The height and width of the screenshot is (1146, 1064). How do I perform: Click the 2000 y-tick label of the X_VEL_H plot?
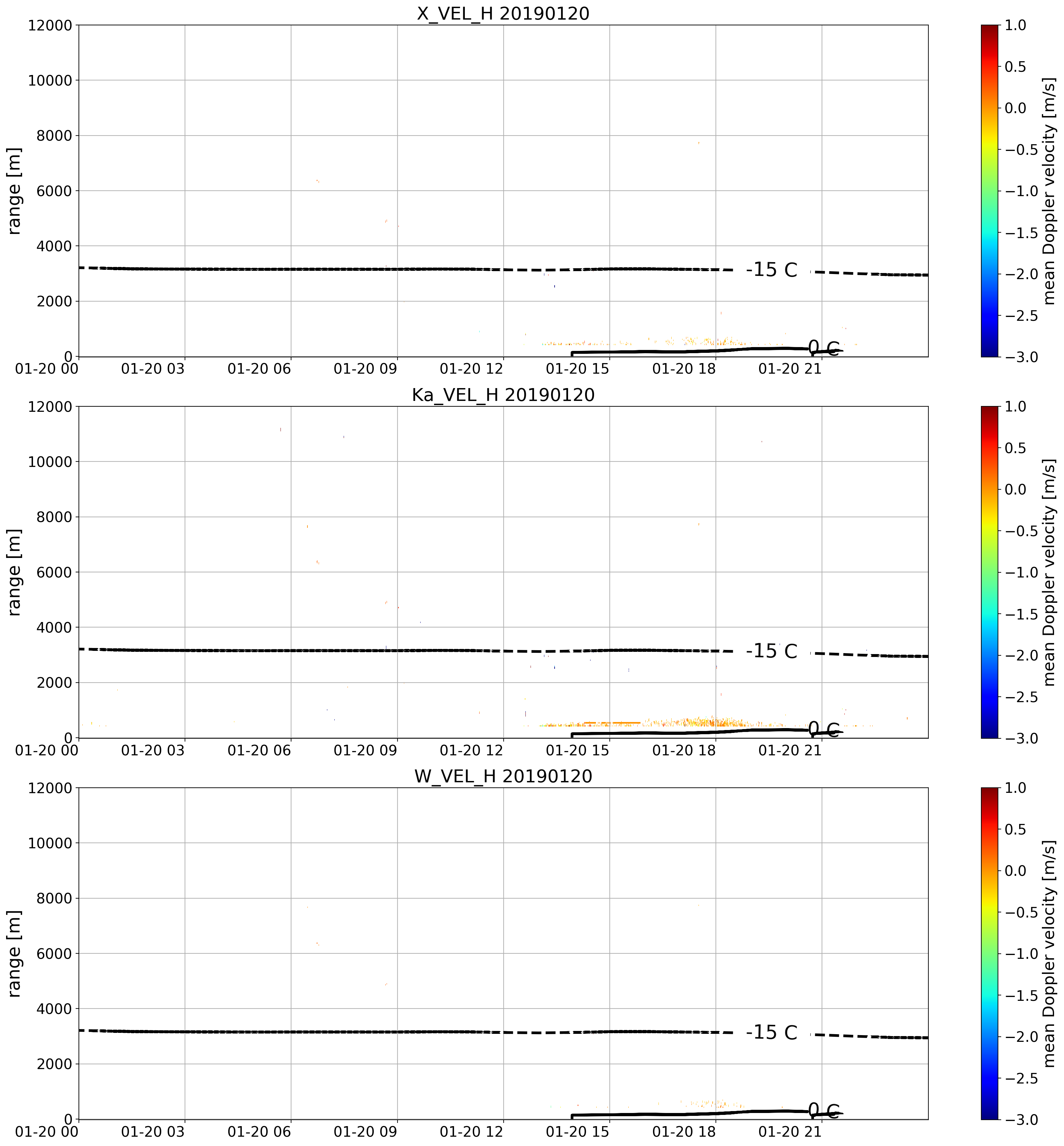(x=54, y=302)
